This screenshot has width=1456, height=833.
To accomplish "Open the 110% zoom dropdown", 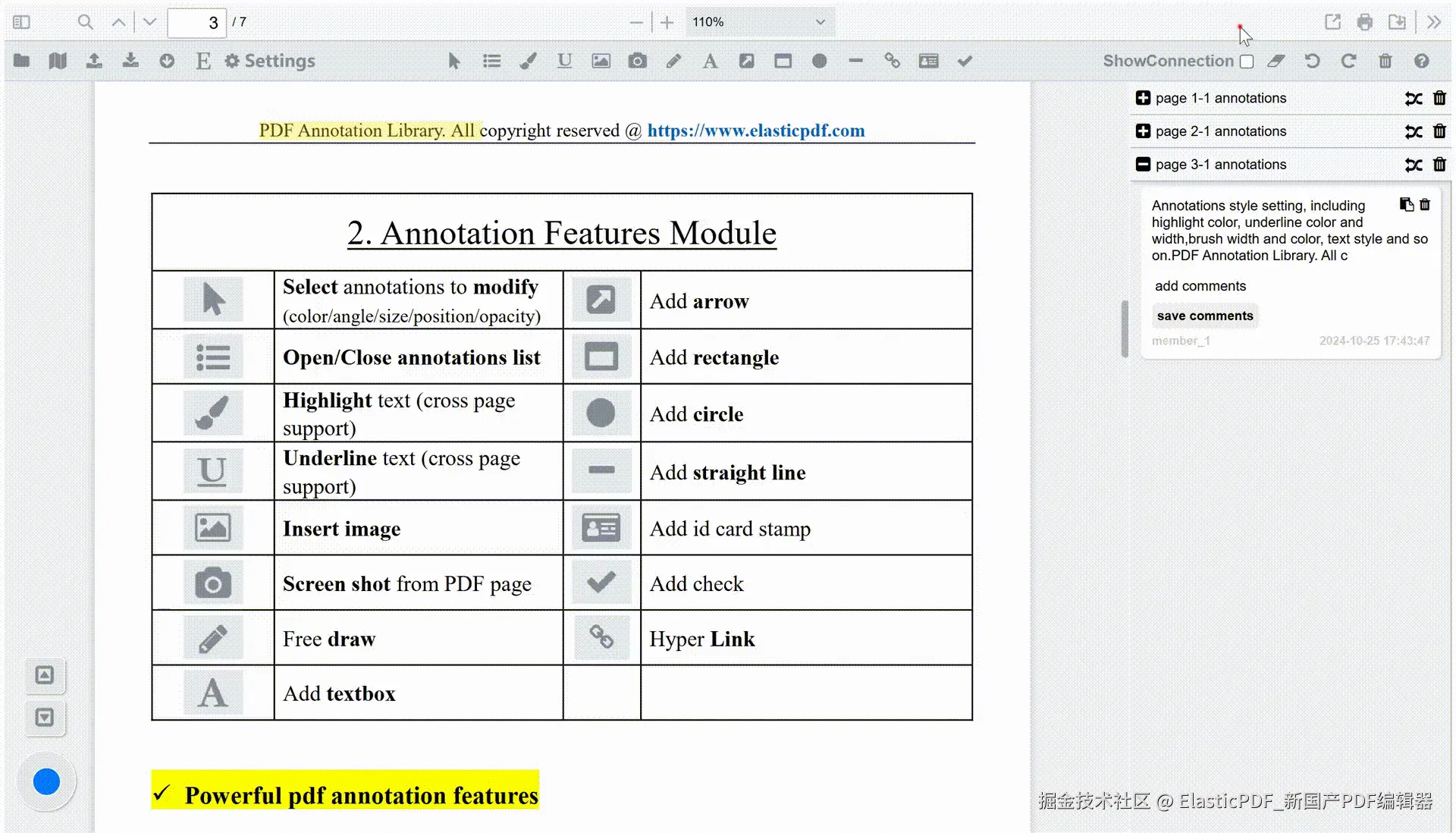I will click(x=758, y=22).
